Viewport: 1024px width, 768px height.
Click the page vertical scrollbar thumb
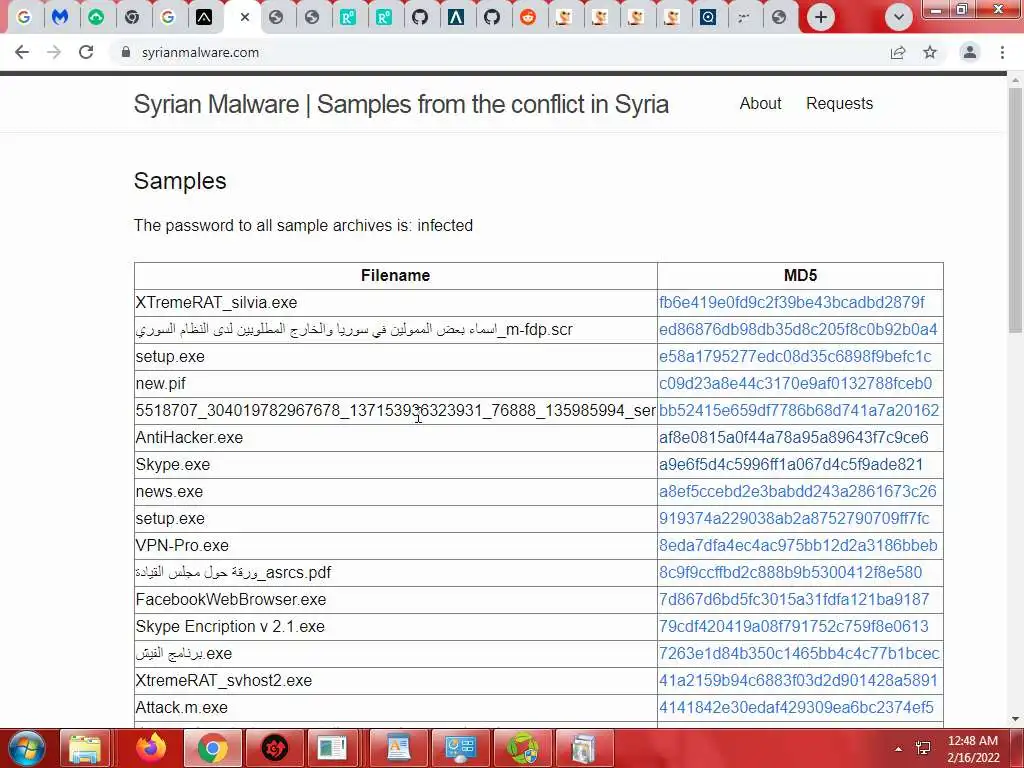tap(1015, 209)
